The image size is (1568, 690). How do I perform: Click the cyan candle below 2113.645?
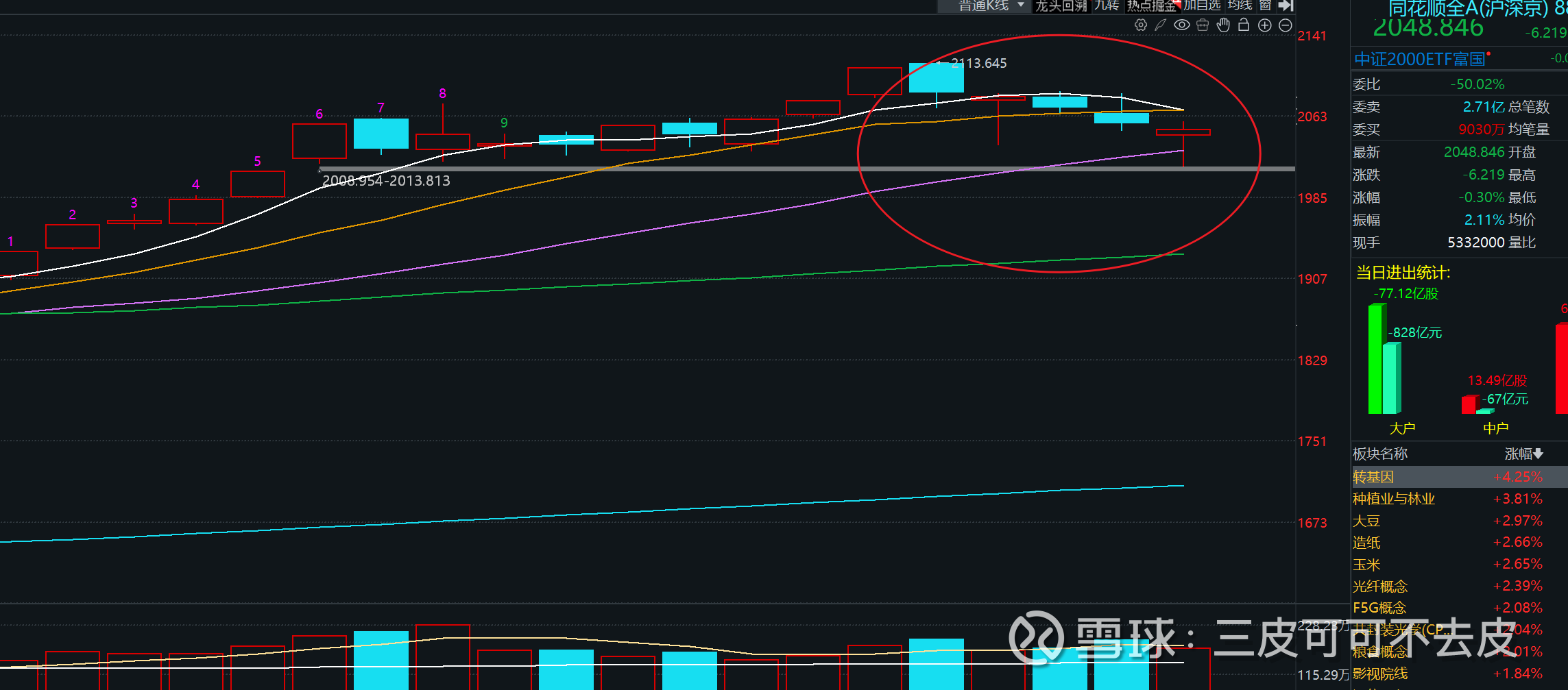[x=937, y=78]
